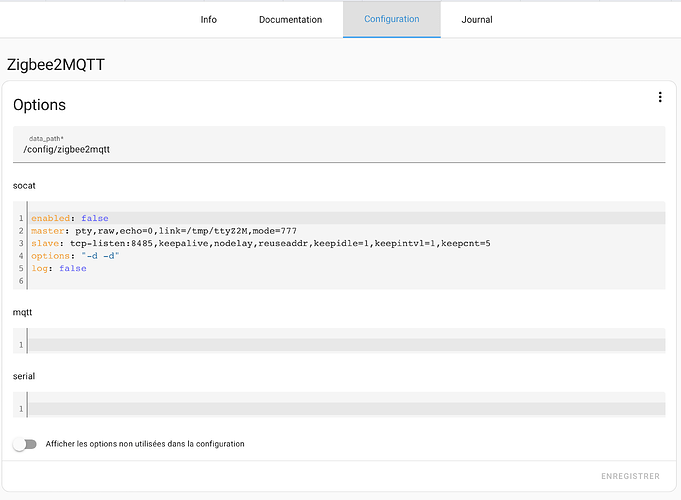This screenshot has height=500, width=681.
Task: Open the Options three-dot overflow menu
Action: click(x=660, y=97)
